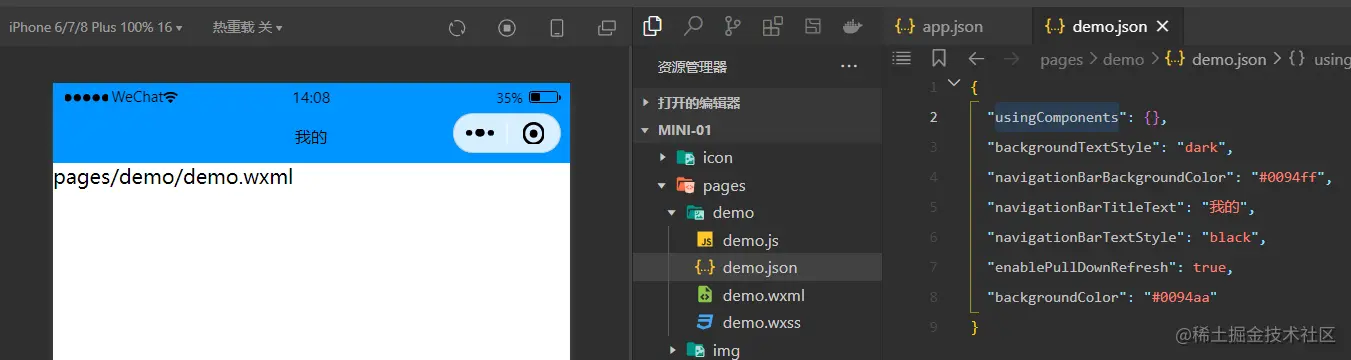Click the simulator stop icon
Image resolution: width=1351 pixels, height=360 pixels.
click(507, 28)
